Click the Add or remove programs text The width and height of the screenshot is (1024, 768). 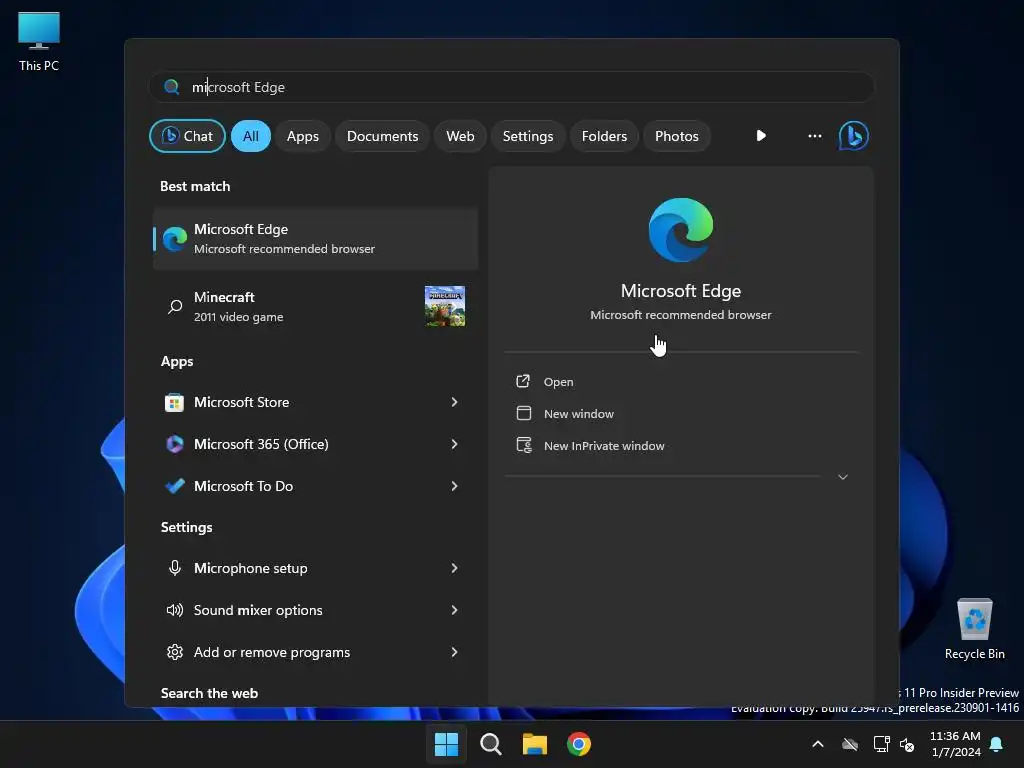tap(272, 652)
